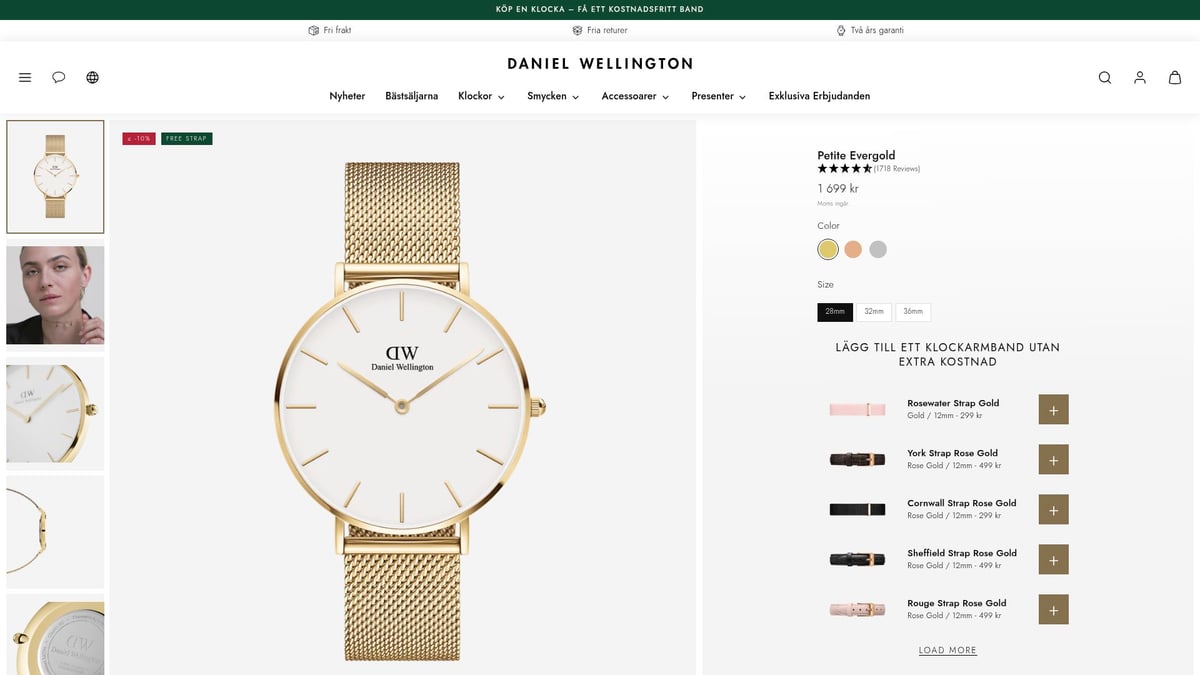Screen dimensions: 1200x675
Task: Open search with the magnifier icon
Action: [x=1105, y=77]
